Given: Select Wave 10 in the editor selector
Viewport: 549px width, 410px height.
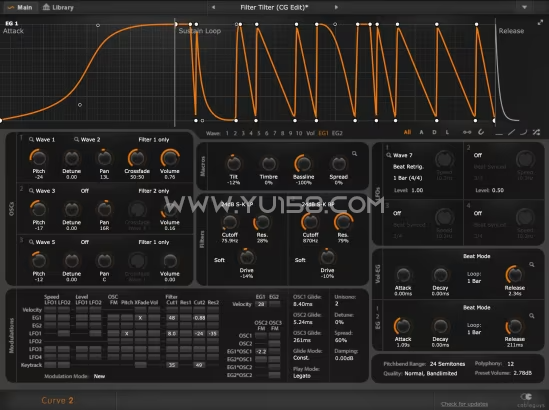Looking at the screenshot, I should (x=299, y=133).
